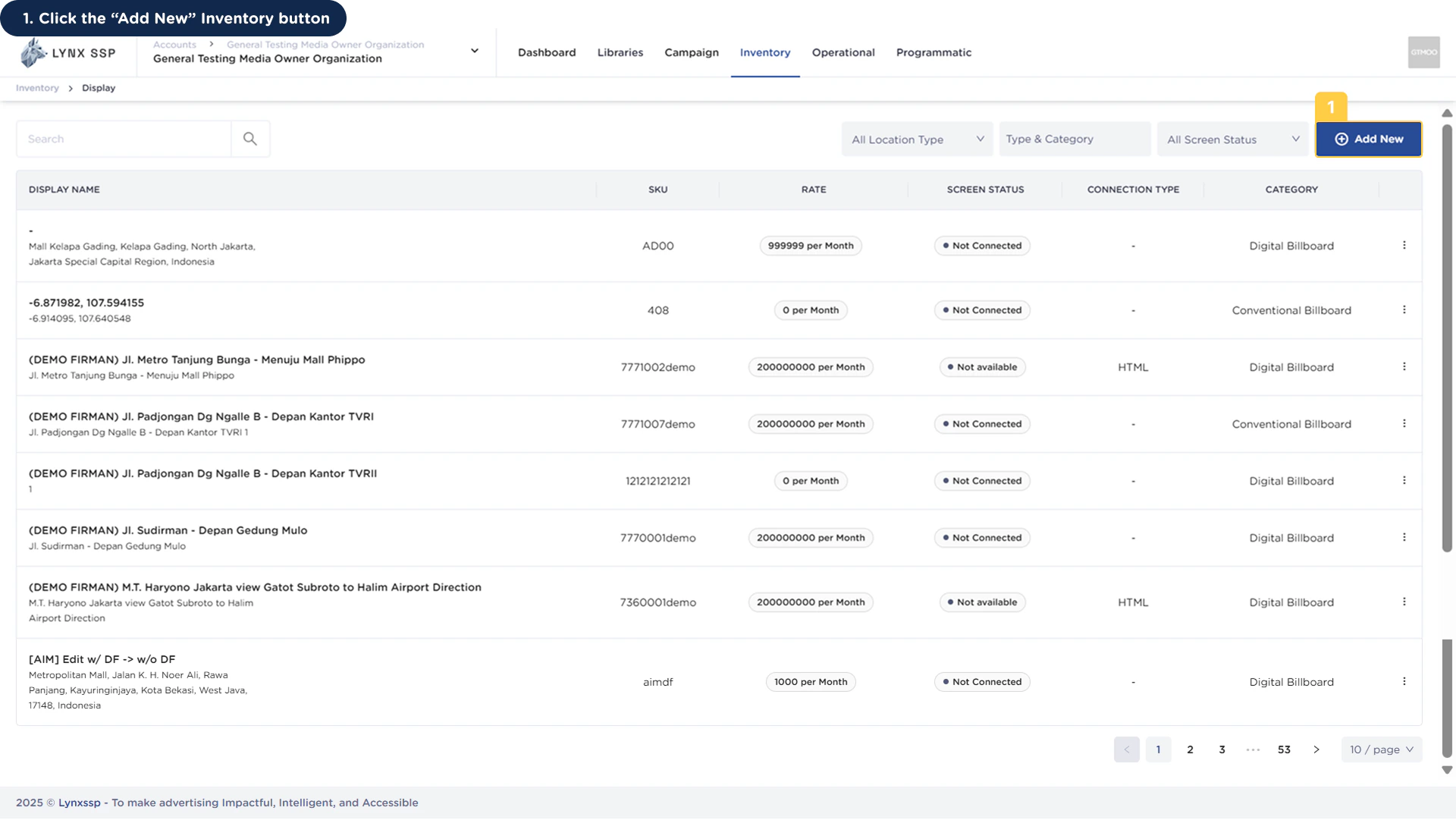1456x820 pixels.
Task: Click the Add New button
Action: pos(1368,140)
